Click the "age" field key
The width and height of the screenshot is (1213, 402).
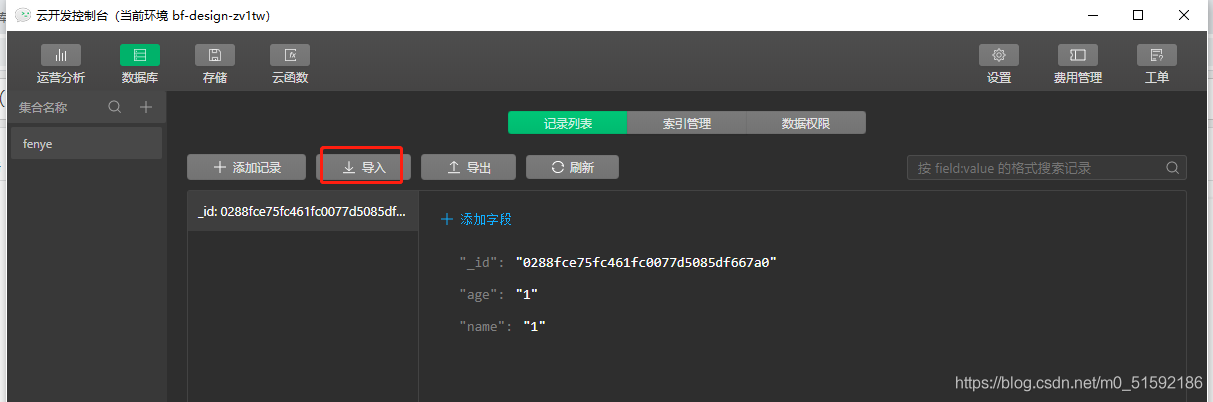click(x=483, y=294)
